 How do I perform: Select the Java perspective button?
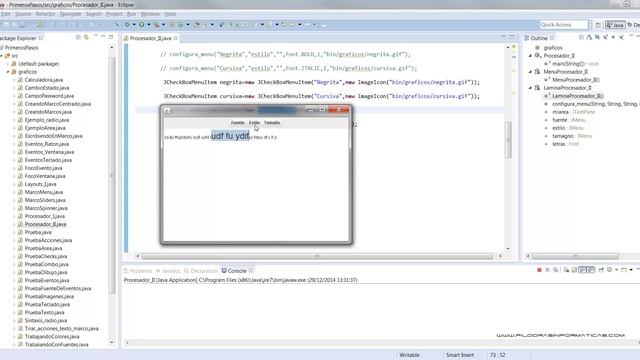coord(615,25)
